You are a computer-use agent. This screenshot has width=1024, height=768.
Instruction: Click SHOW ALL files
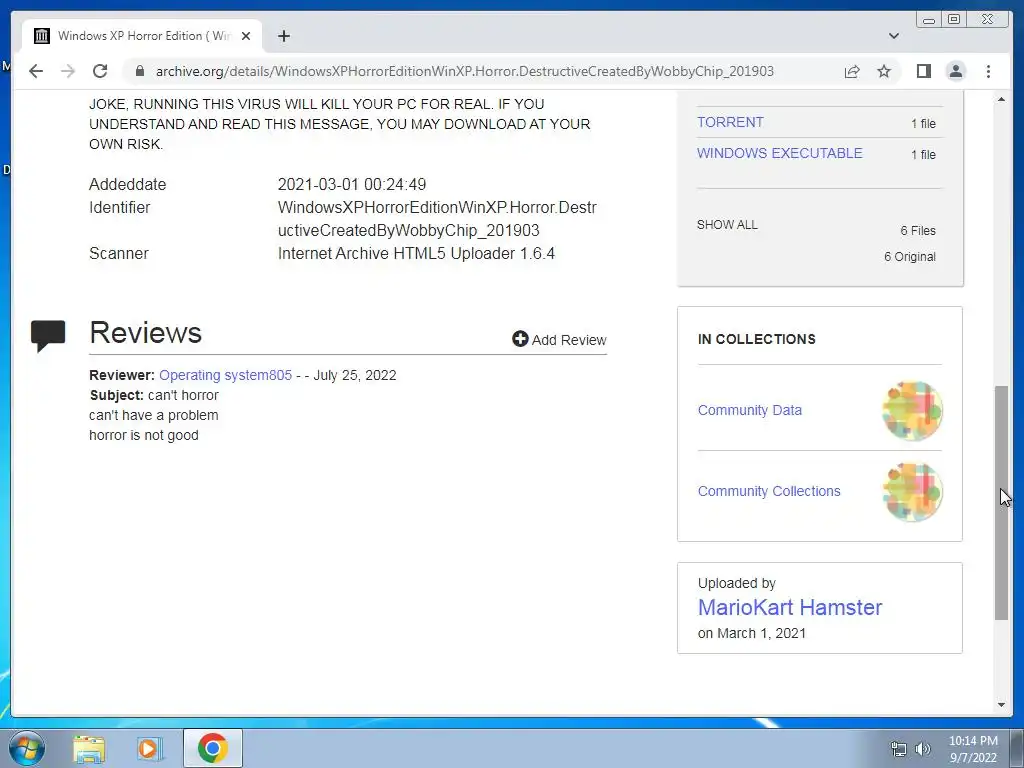coord(727,225)
